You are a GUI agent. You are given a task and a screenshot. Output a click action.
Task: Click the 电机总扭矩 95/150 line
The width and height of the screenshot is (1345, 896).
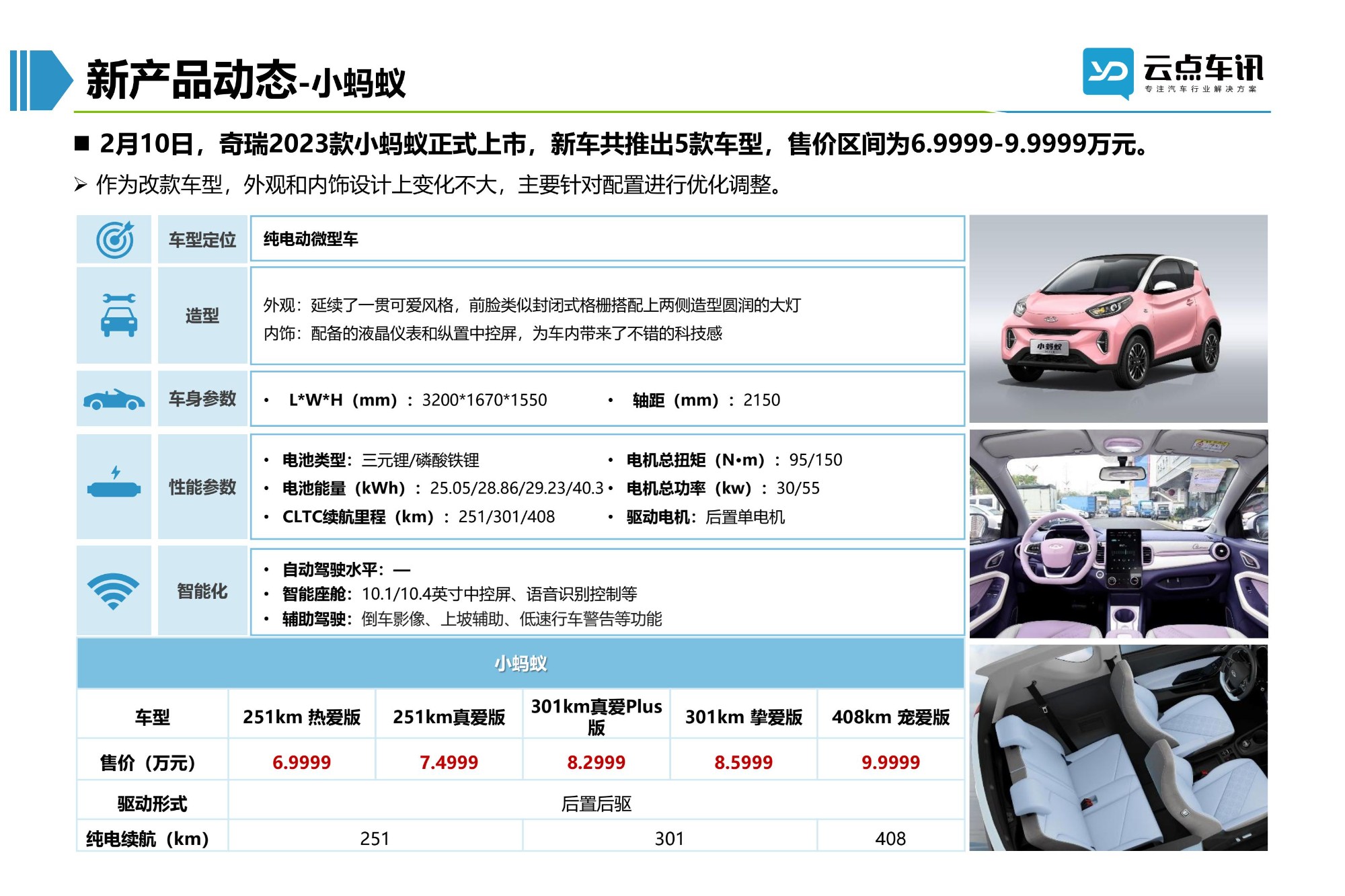[734, 460]
